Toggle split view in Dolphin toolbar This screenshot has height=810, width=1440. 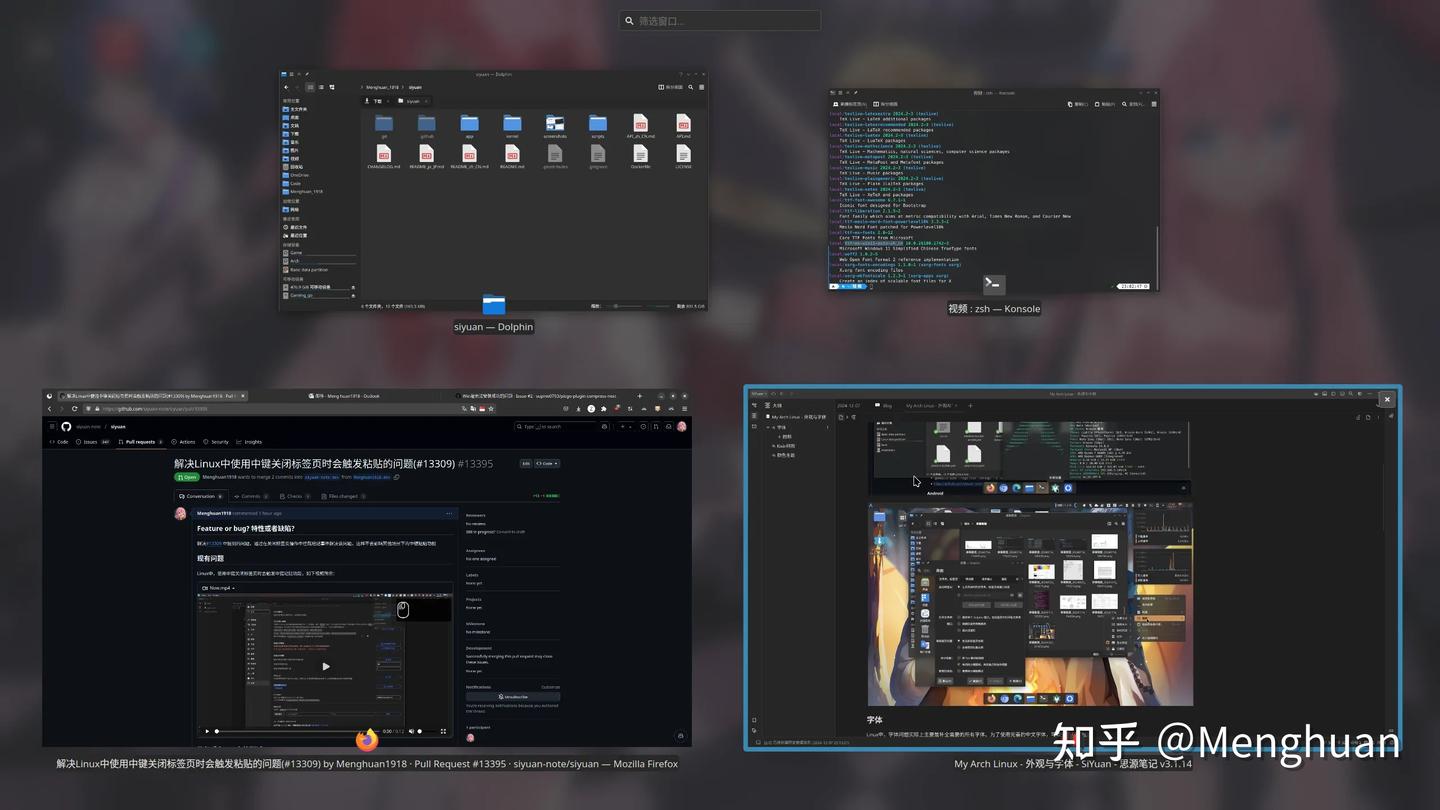pyautogui.click(x=661, y=87)
